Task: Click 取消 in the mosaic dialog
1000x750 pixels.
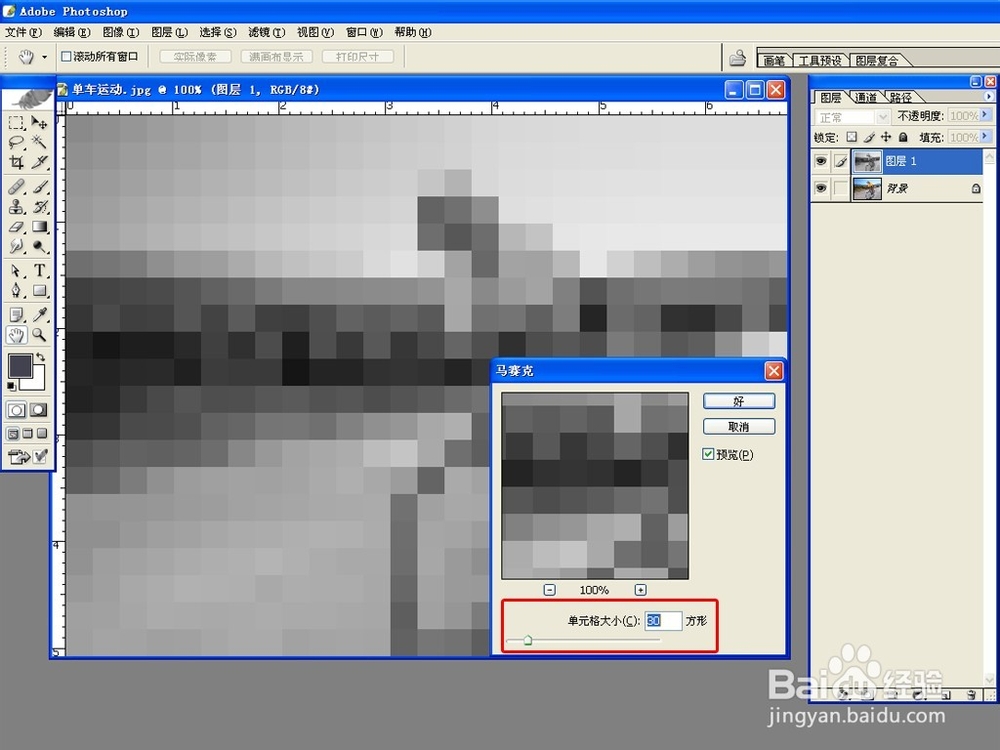Action: [739, 427]
